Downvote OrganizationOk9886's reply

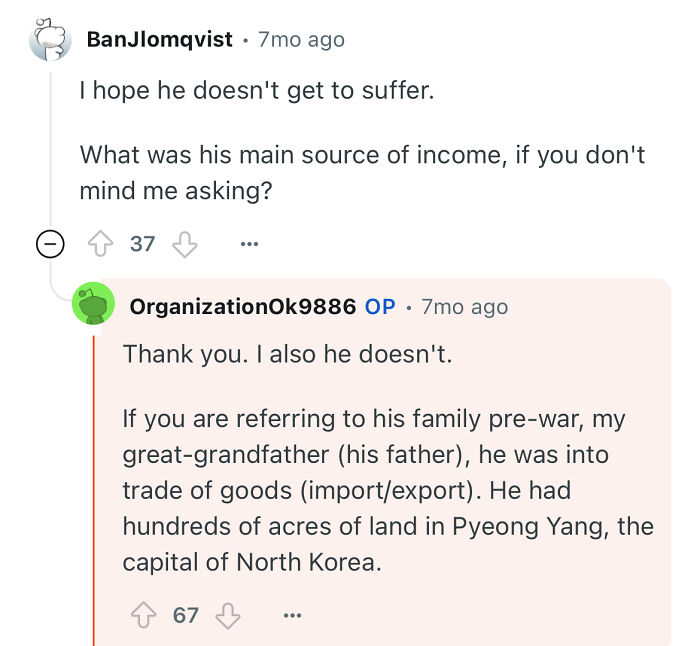pos(228,616)
